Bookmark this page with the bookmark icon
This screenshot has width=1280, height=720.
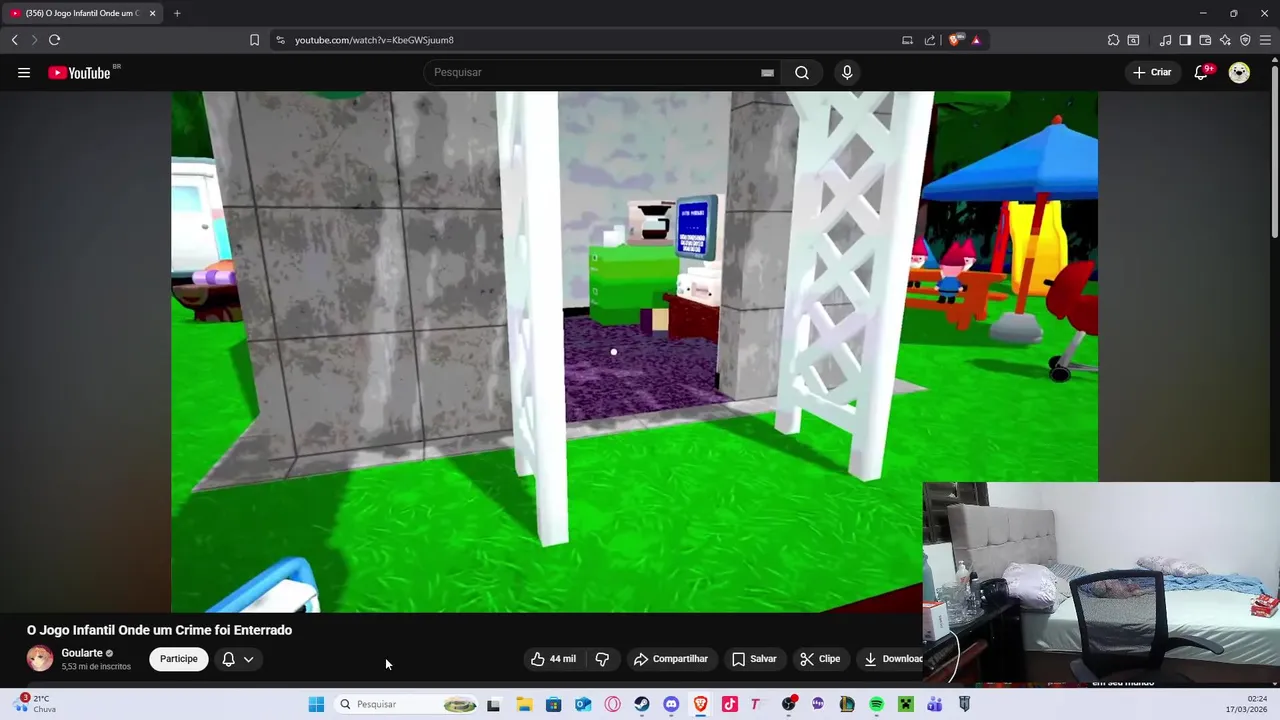coord(254,40)
